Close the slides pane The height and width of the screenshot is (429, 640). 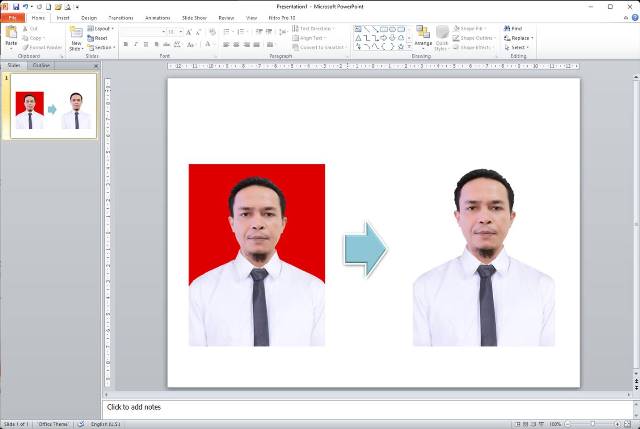(96, 66)
